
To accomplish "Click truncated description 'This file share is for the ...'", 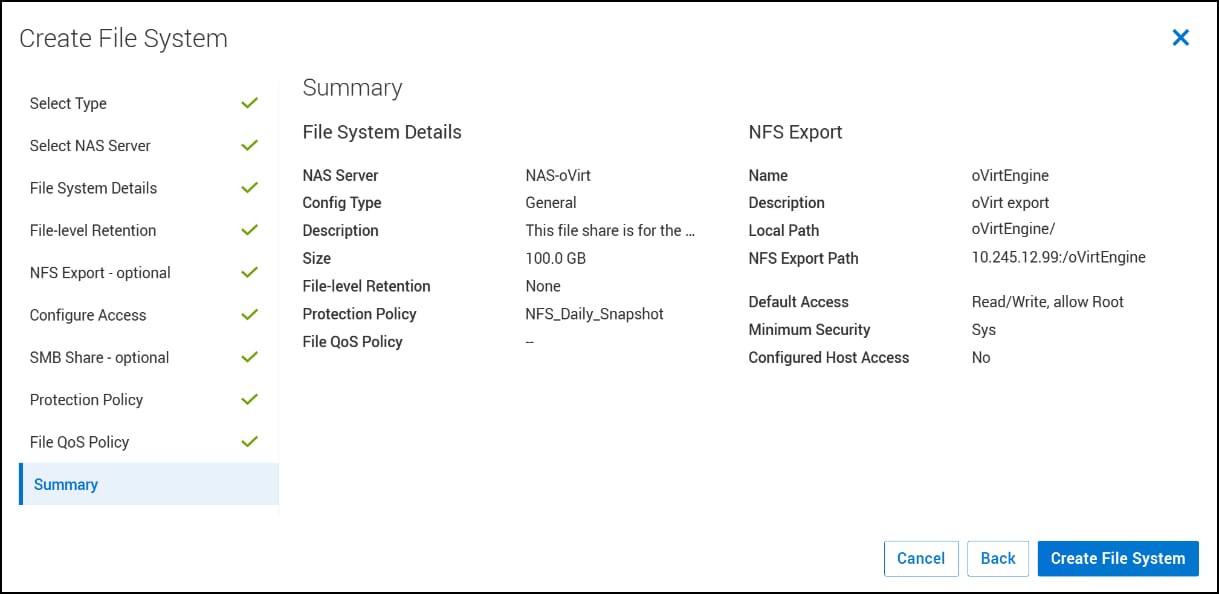I will (610, 230).
